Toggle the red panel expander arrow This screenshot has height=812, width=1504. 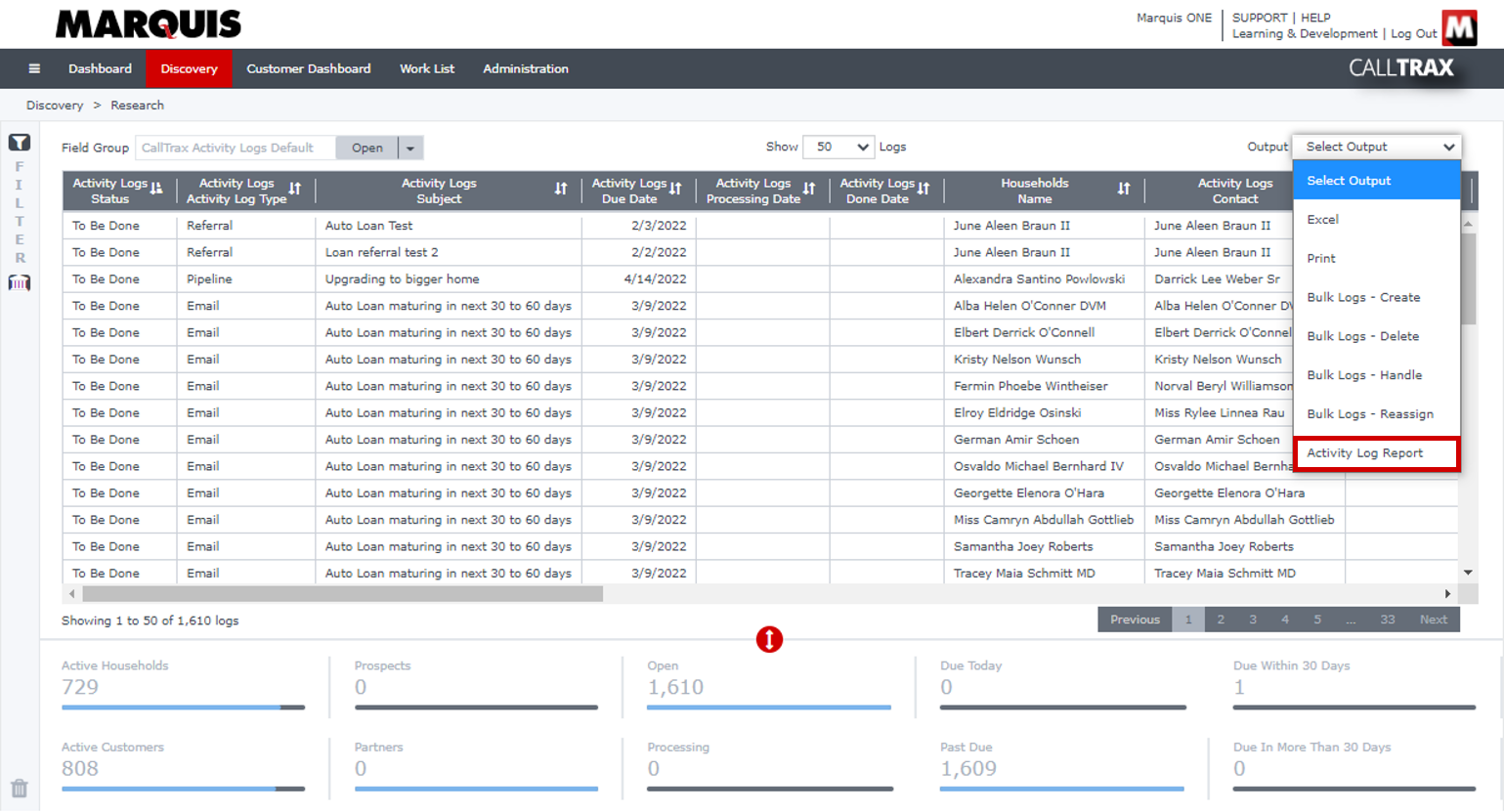click(x=769, y=637)
